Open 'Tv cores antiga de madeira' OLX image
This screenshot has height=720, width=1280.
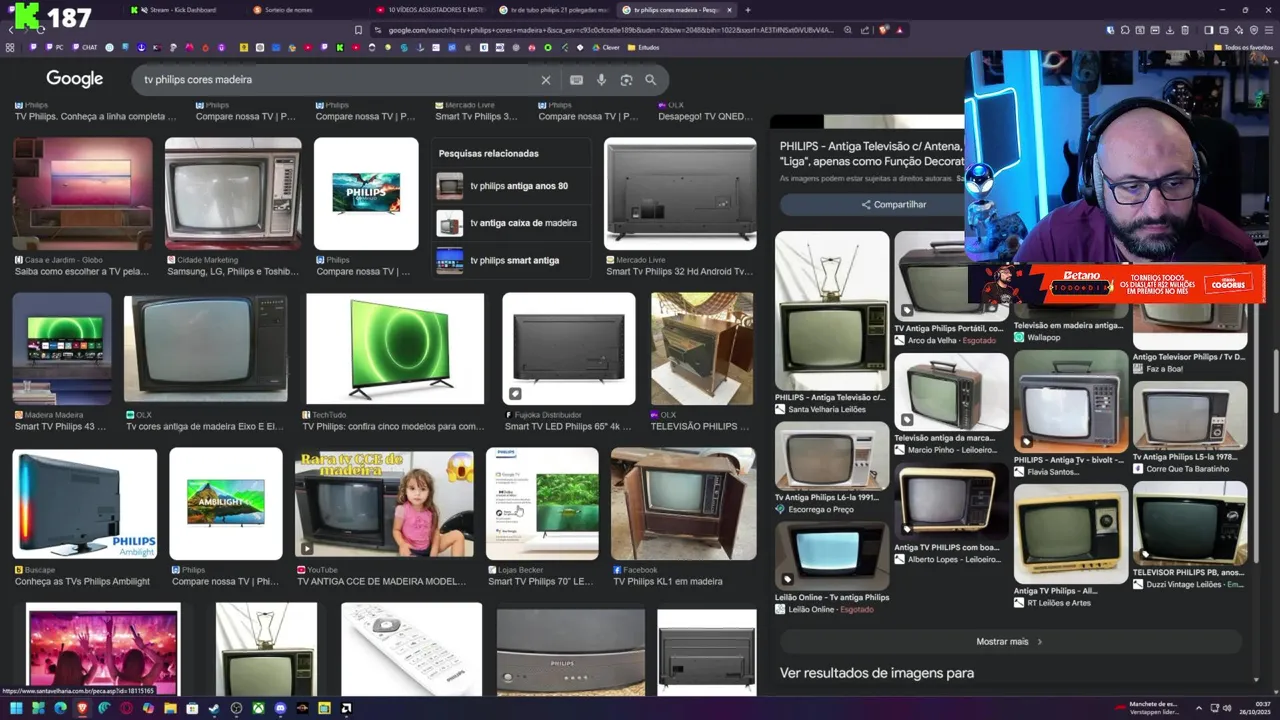pyautogui.click(x=206, y=349)
